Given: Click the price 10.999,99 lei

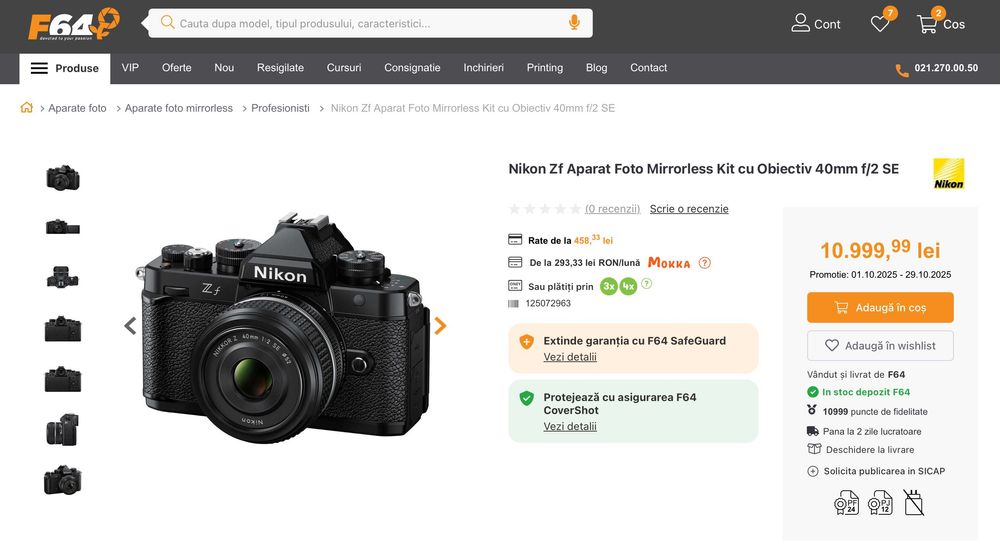Looking at the screenshot, I should pyautogui.click(x=880, y=250).
